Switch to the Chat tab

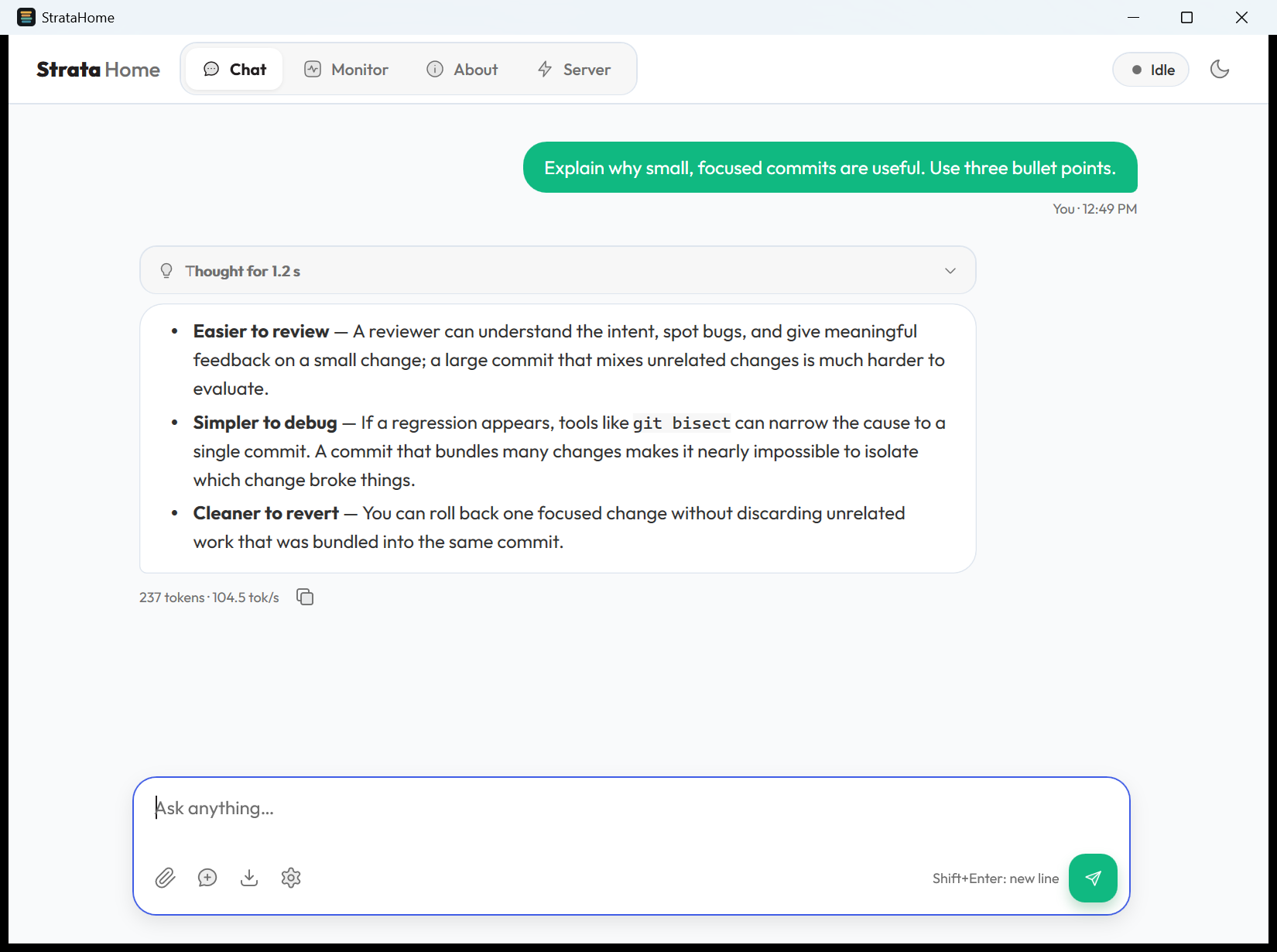(235, 70)
